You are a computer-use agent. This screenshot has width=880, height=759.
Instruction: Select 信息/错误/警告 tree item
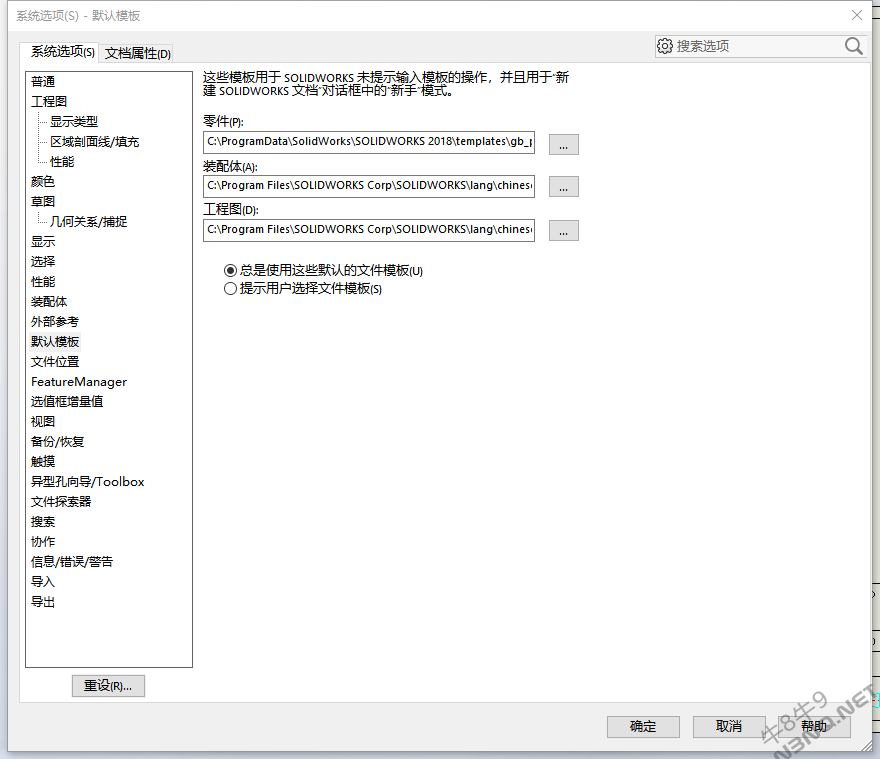click(72, 562)
